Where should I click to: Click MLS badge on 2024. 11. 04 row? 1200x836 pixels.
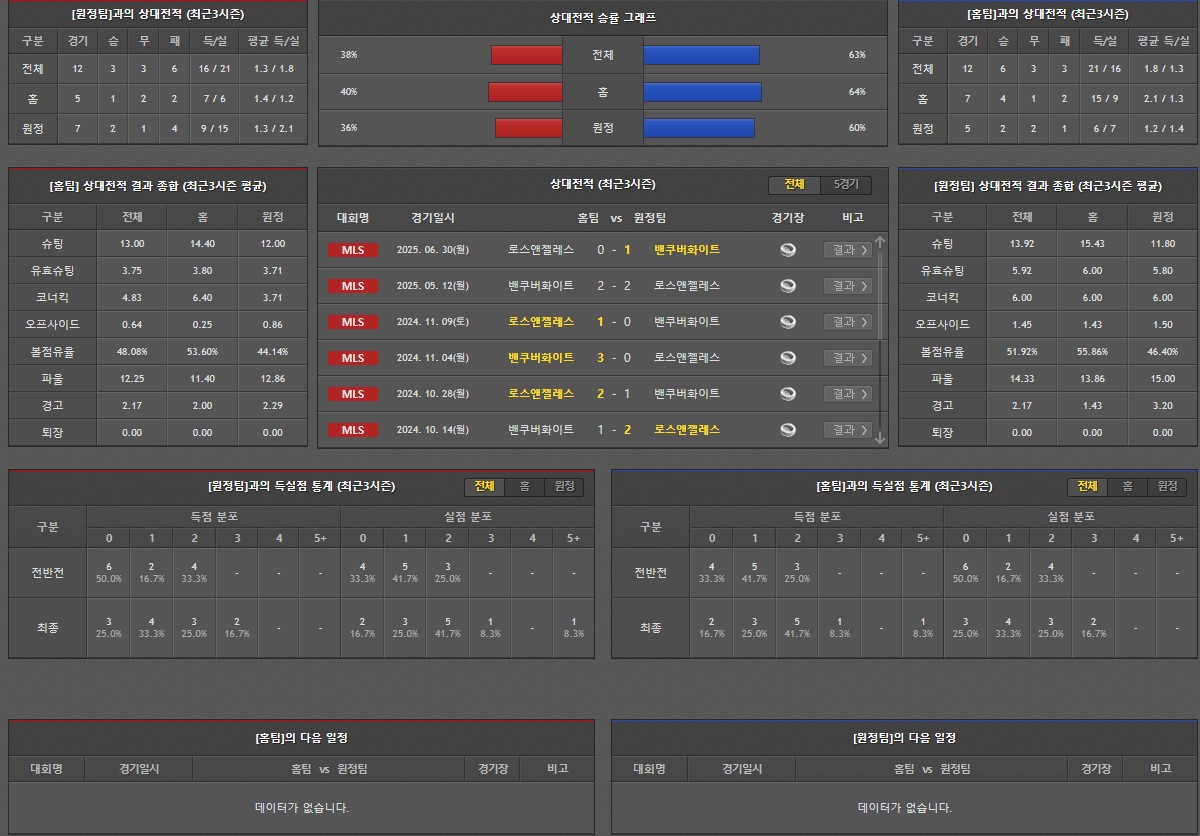click(353, 358)
